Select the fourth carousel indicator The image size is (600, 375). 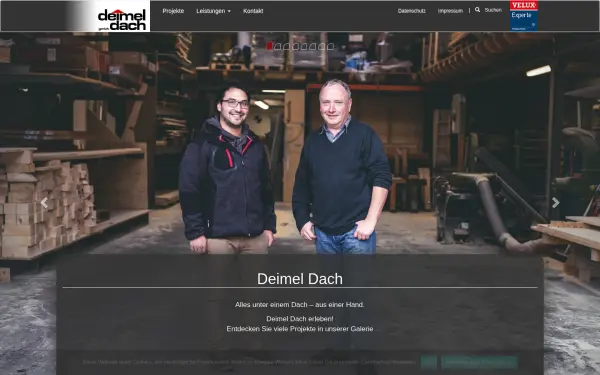tap(295, 46)
